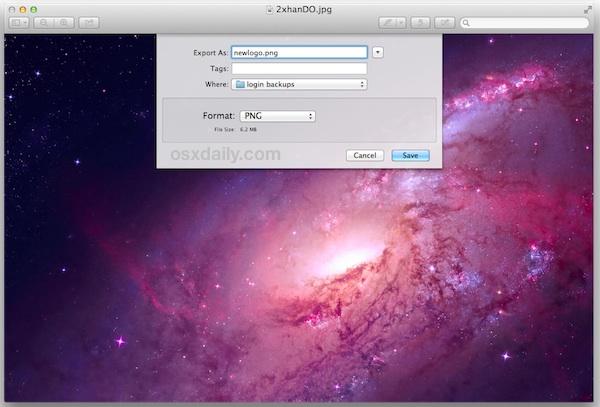Save the exported image

410,155
